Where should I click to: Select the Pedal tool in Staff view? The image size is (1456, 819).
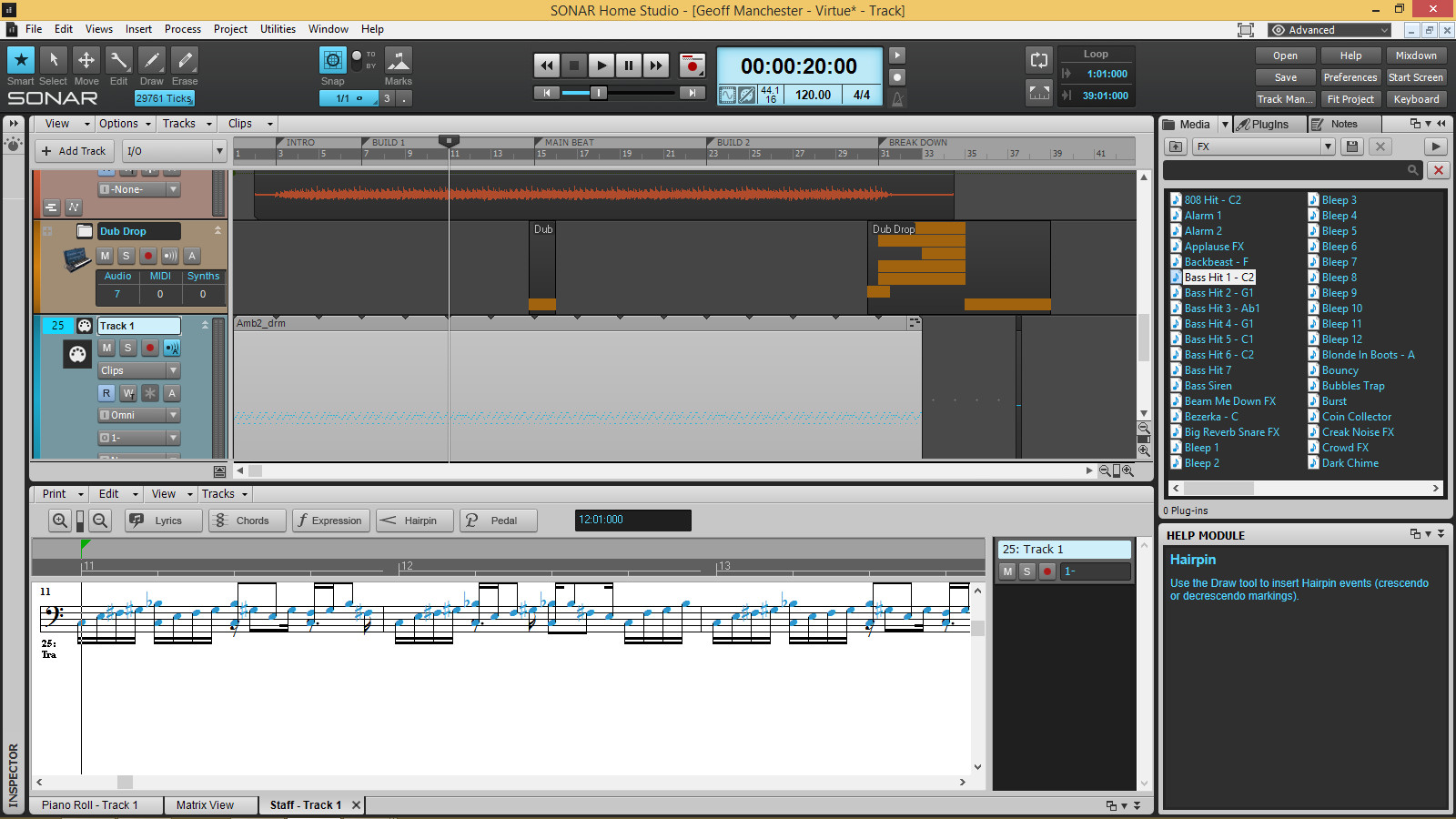(498, 520)
